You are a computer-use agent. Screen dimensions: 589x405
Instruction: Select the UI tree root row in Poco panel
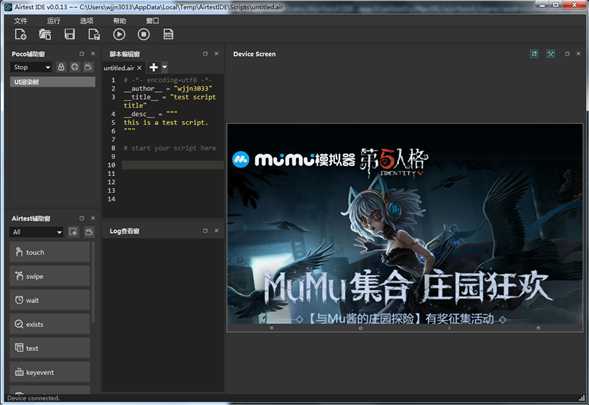[x=53, y=82]
